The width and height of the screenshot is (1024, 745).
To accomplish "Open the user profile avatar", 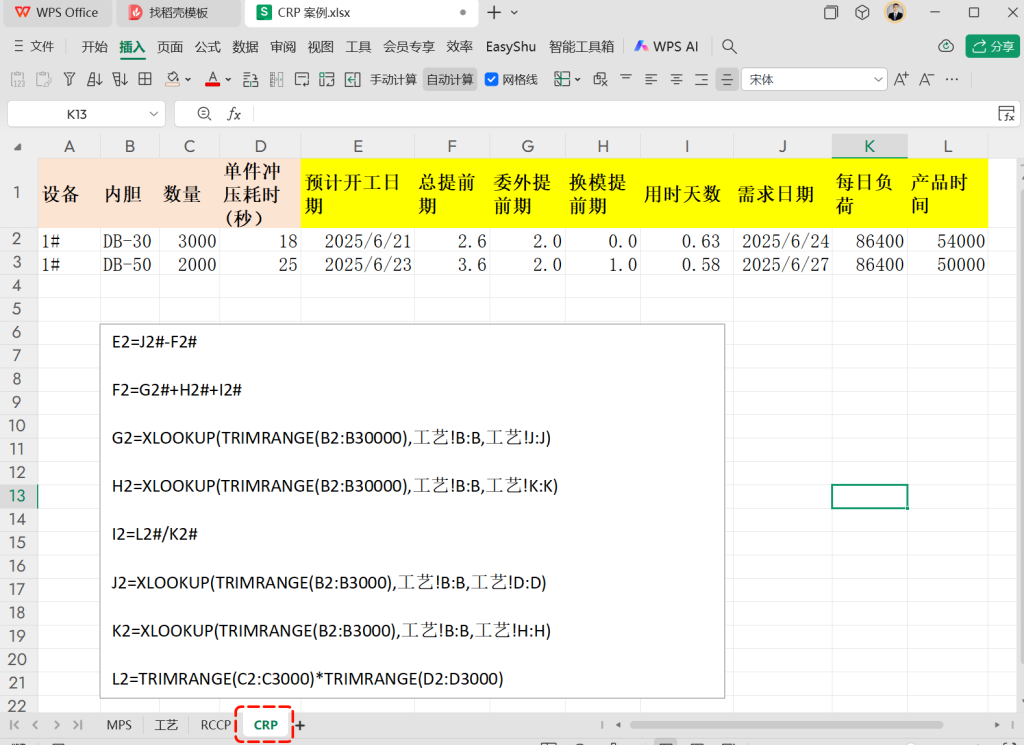I will click(x=895, y=12).
